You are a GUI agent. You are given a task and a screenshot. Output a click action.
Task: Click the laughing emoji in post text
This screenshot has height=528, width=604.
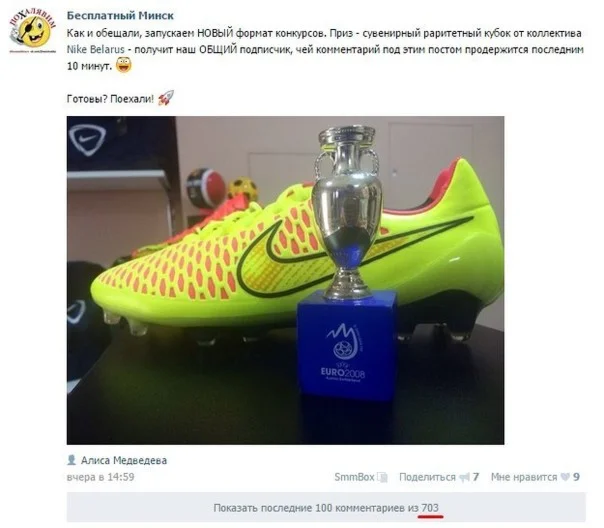(123, 65)
